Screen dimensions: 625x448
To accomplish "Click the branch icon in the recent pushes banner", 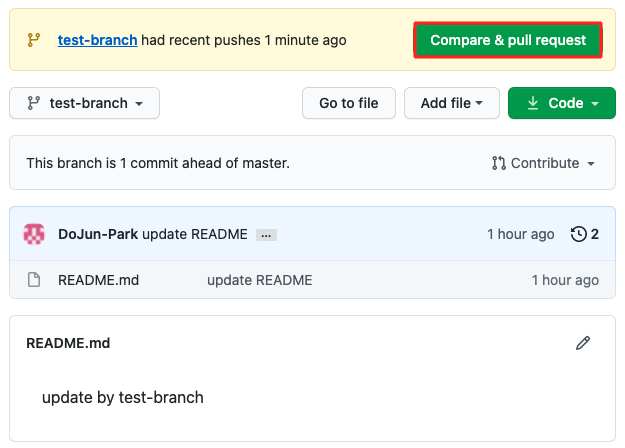I will point(33,41).
